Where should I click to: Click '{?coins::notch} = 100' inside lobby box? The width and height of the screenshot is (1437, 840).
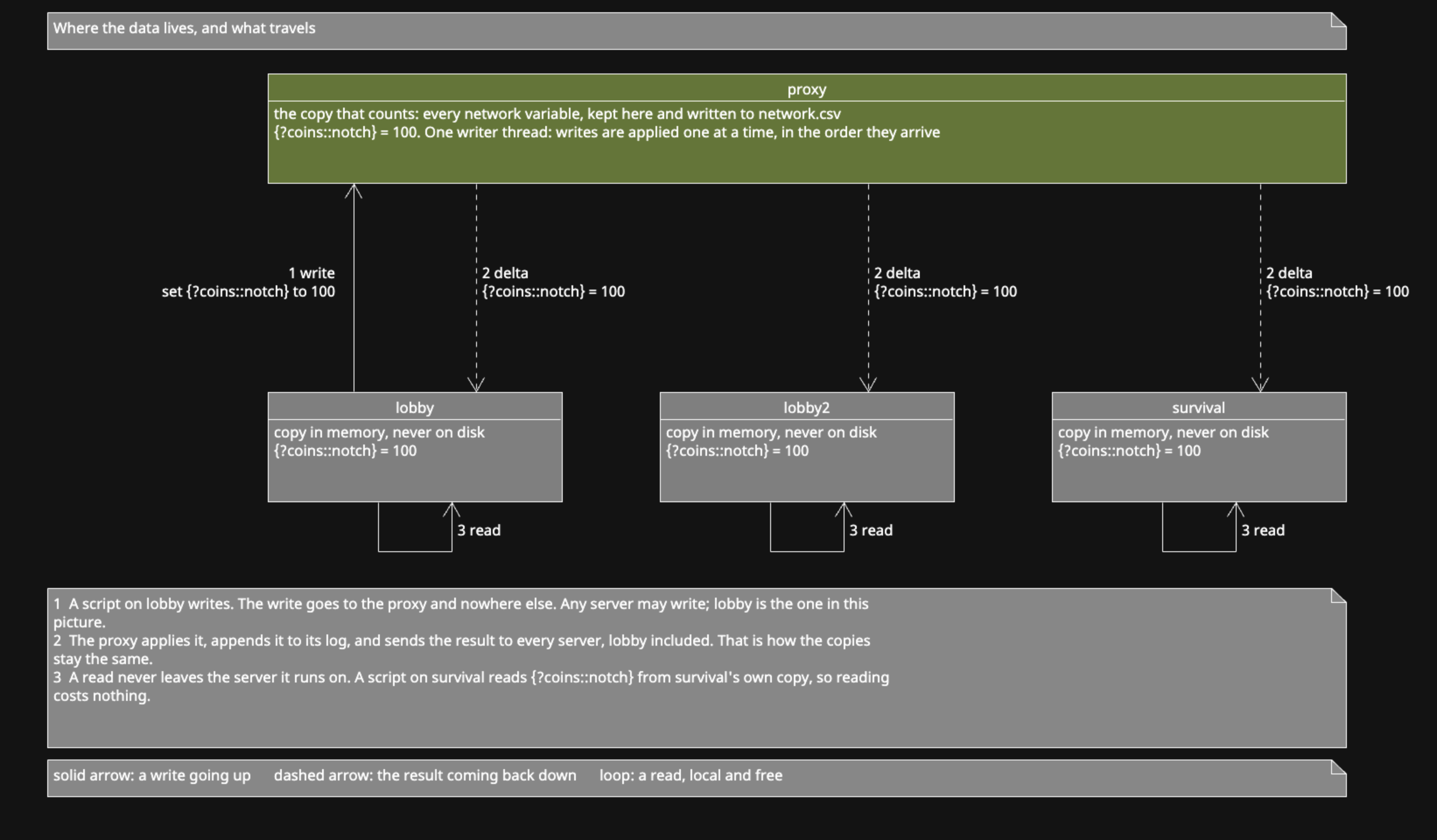pos(345,451)
